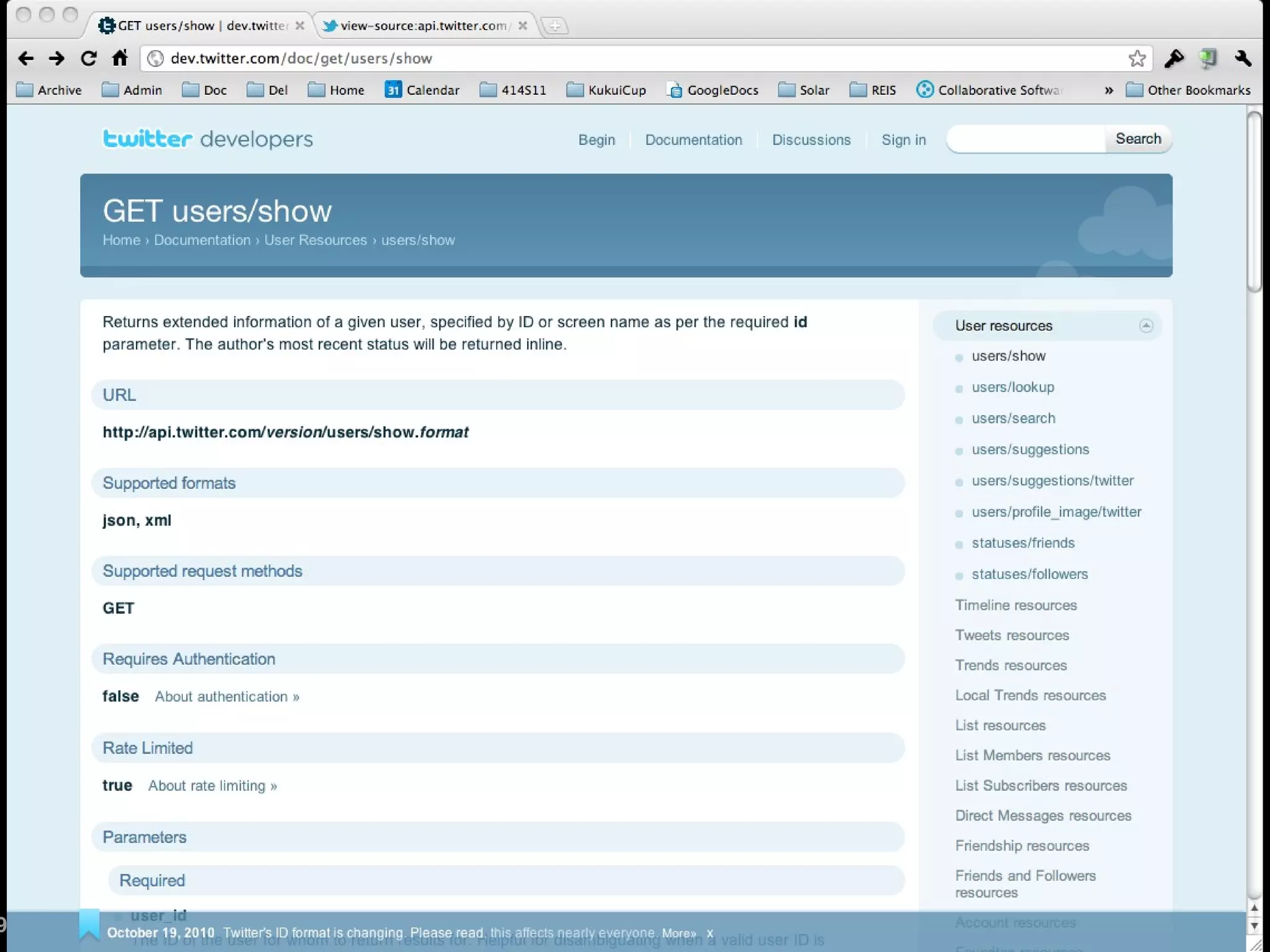Bookmark this page with star icon
The image size is (1270, 952).
point(1137,58)
